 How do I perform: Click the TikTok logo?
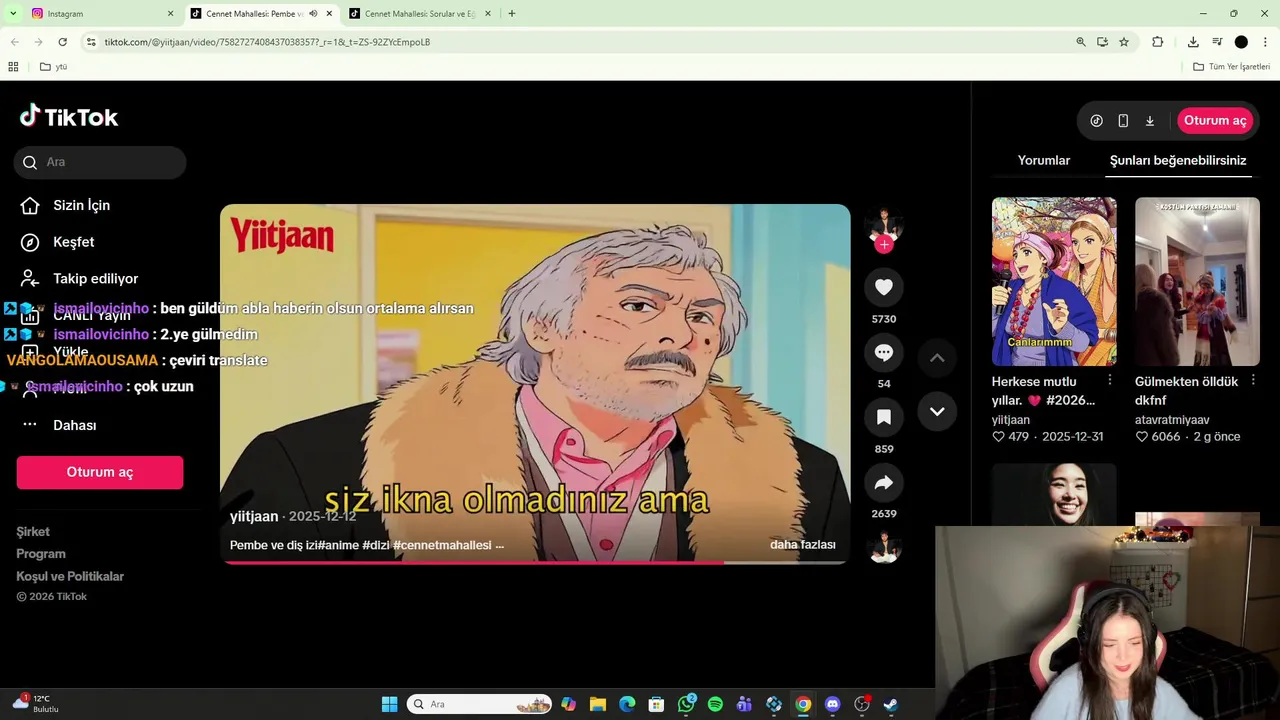pos(69,117)
